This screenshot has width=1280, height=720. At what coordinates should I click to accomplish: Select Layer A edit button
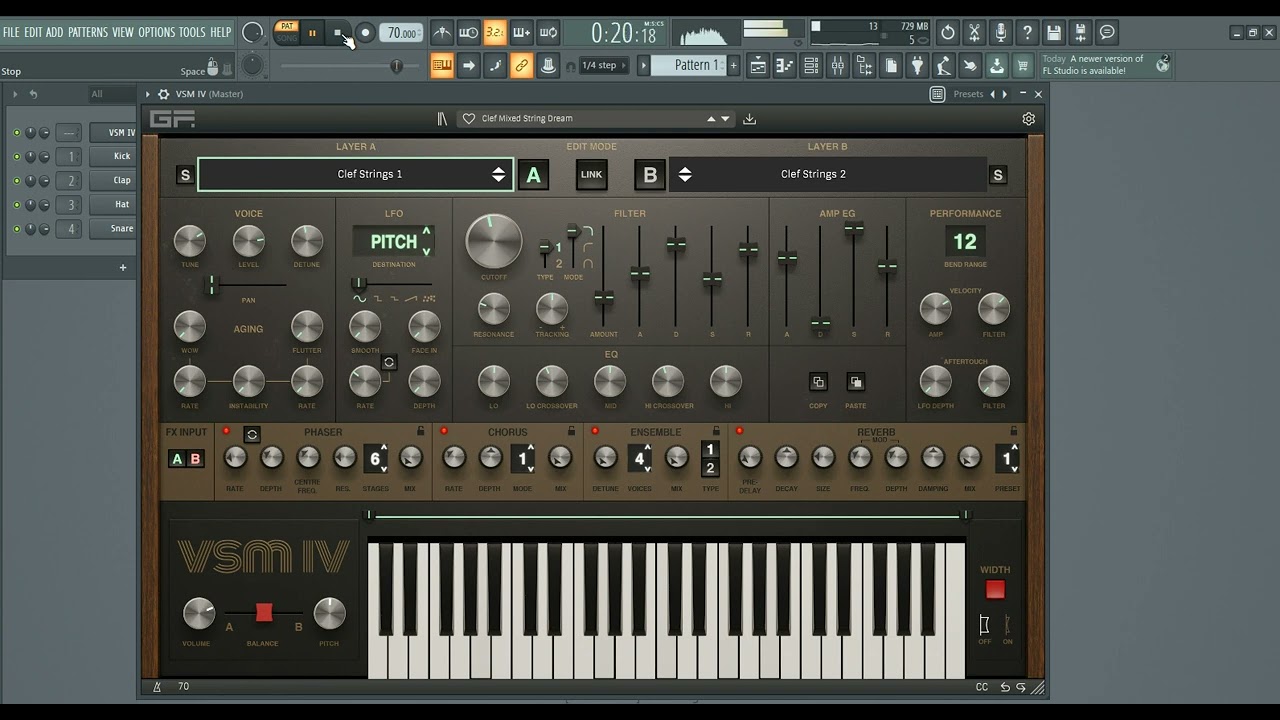click(x=533, y=175)
